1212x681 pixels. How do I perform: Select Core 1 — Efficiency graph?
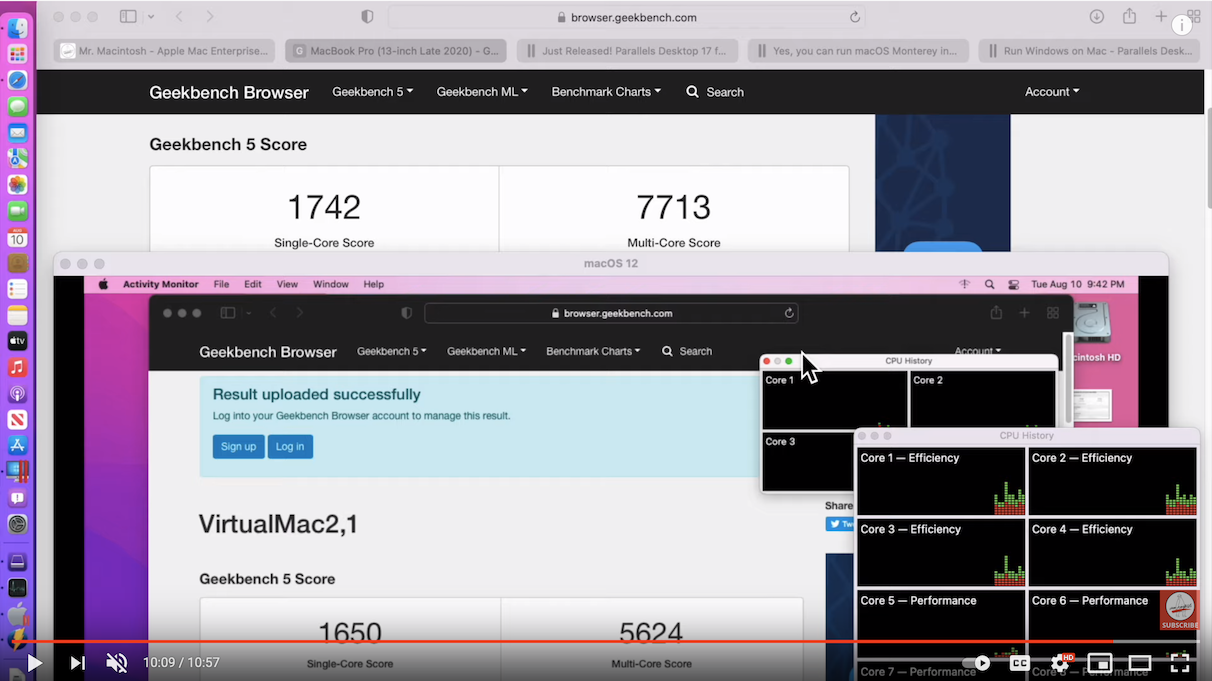[x=941, y=481]
